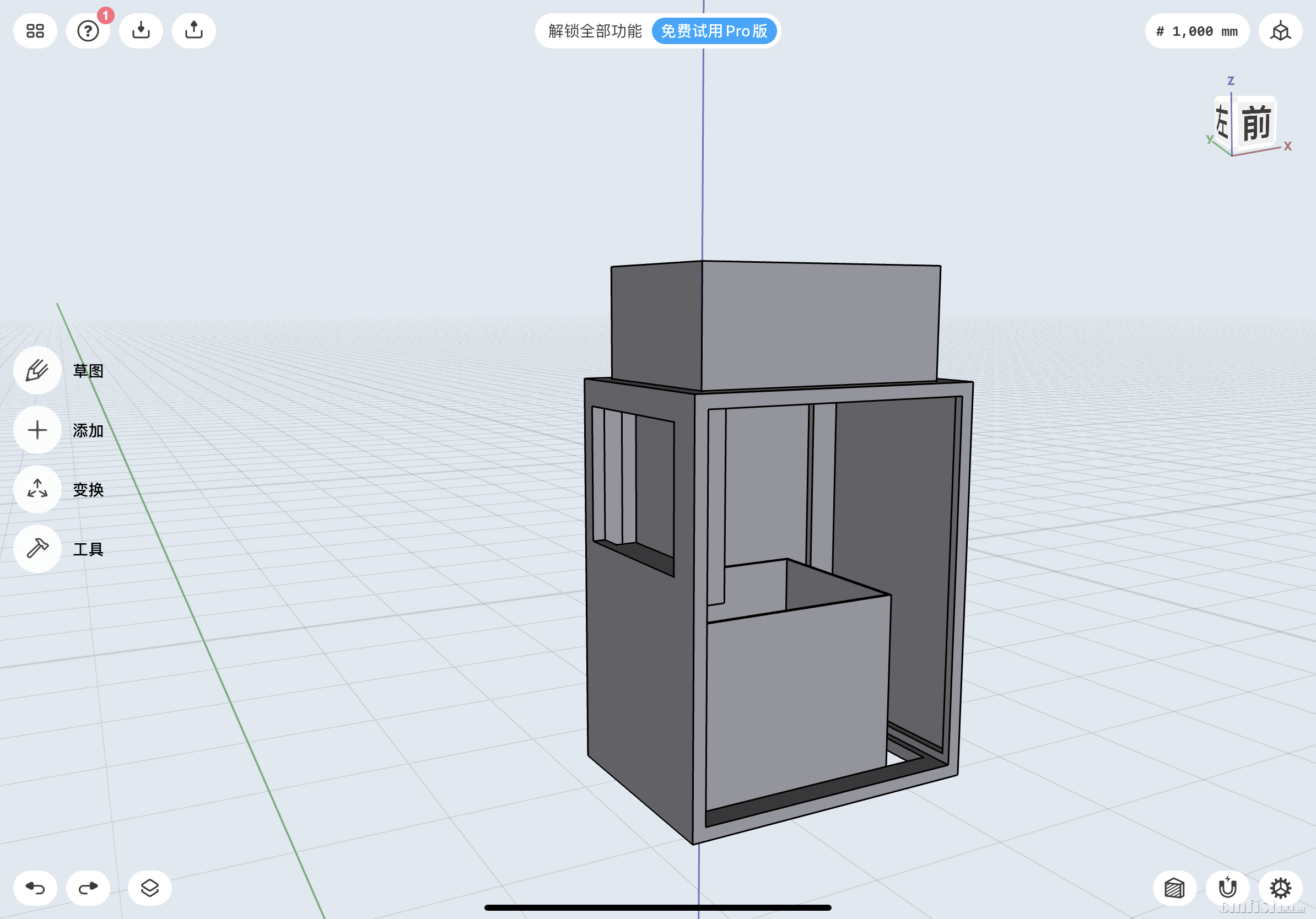This screenshot has height=919, width=1316.
Task: Open the 添加 plus menu
Action: 37,430
